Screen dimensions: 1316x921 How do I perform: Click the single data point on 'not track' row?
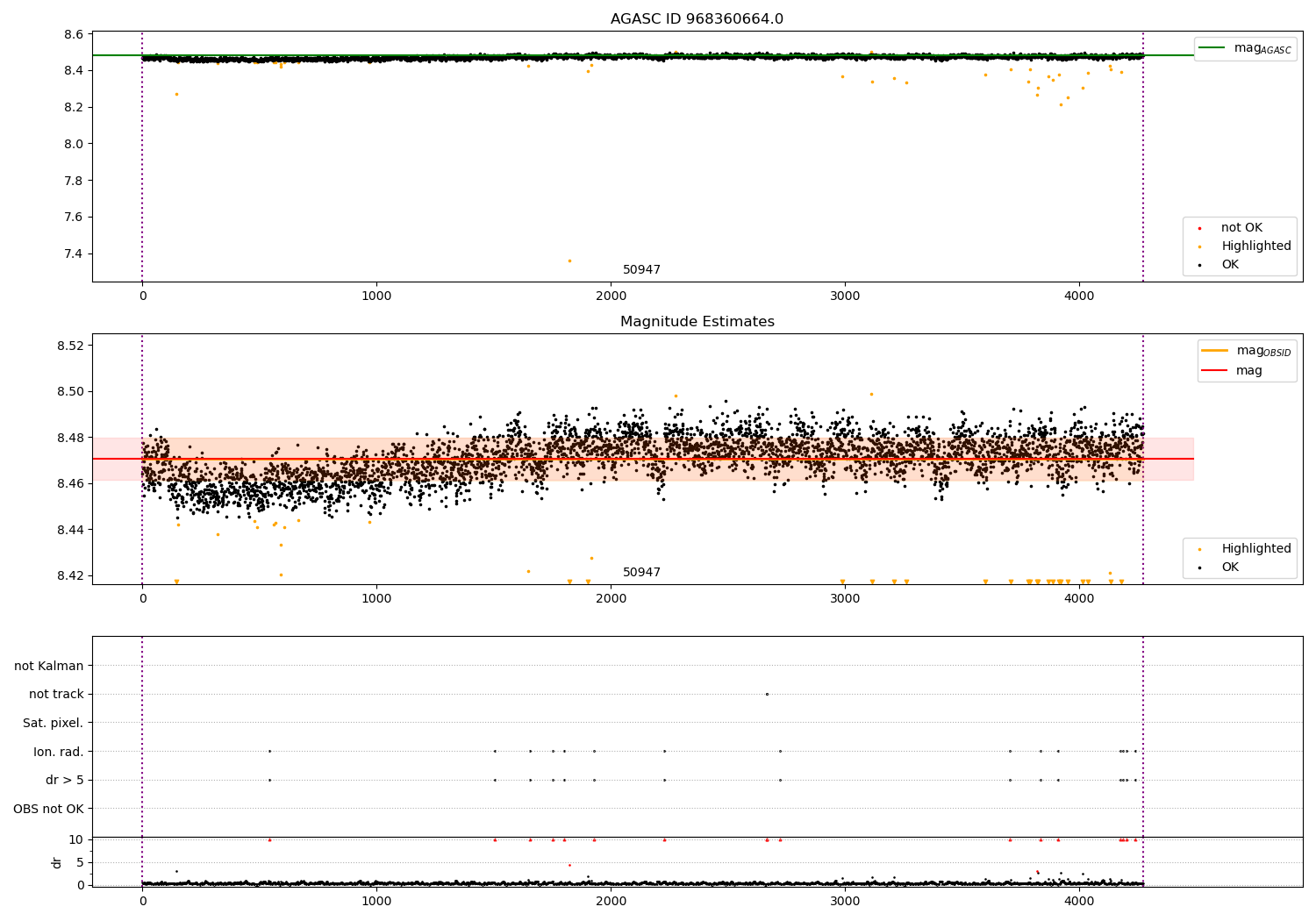pos(767,694)
